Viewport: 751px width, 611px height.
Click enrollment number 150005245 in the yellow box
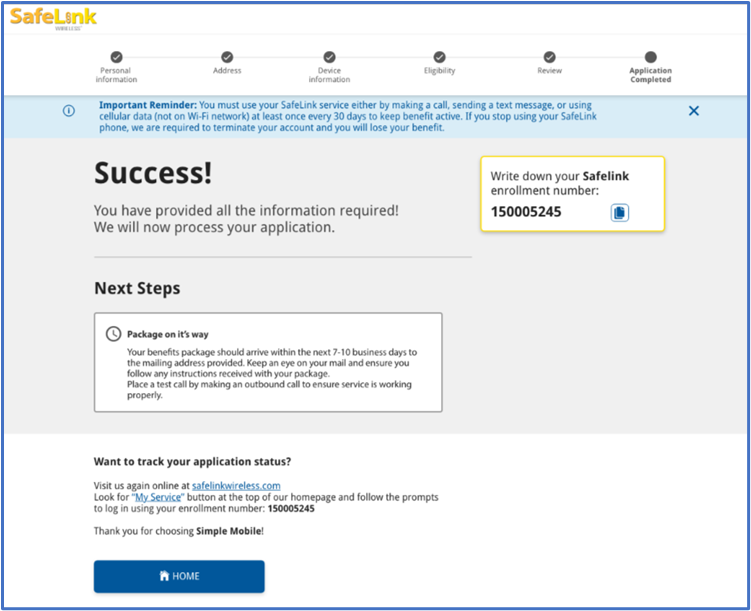coord(526,212)
